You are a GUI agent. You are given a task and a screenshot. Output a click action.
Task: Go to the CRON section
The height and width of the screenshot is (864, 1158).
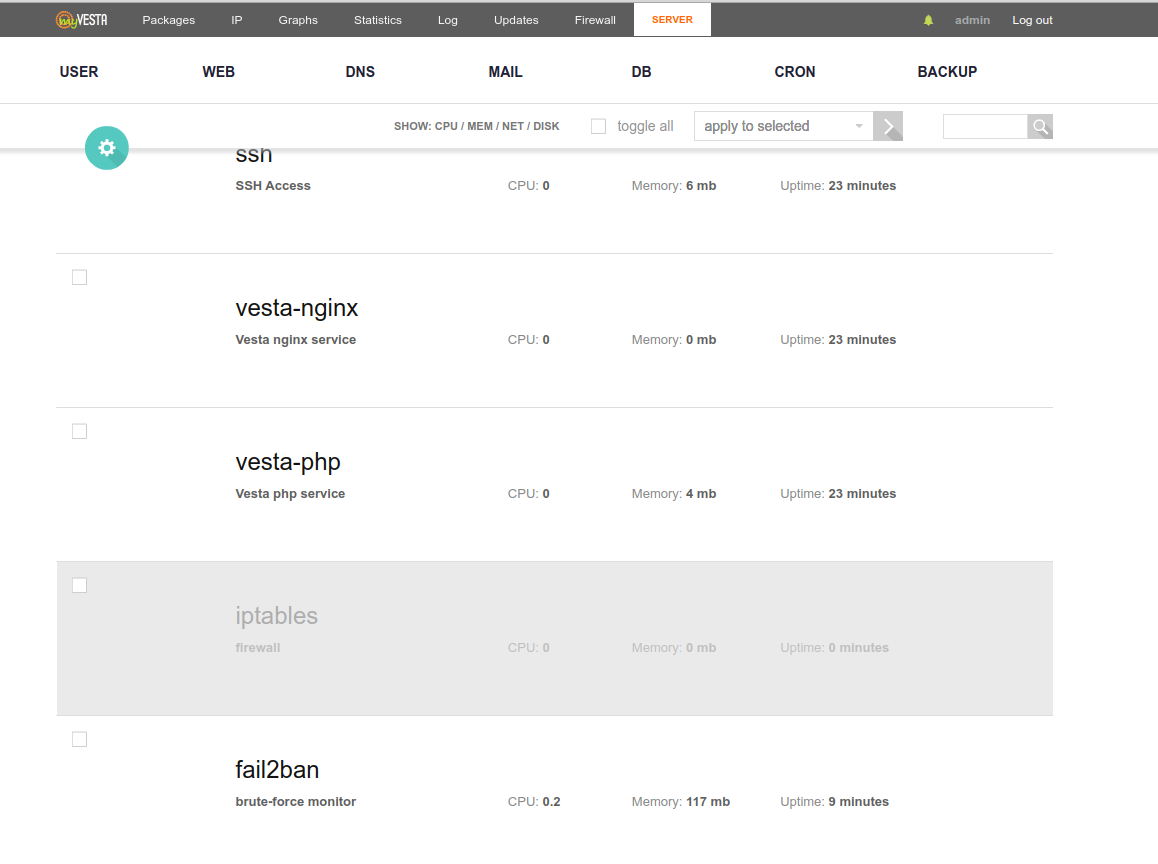(795, 72)
